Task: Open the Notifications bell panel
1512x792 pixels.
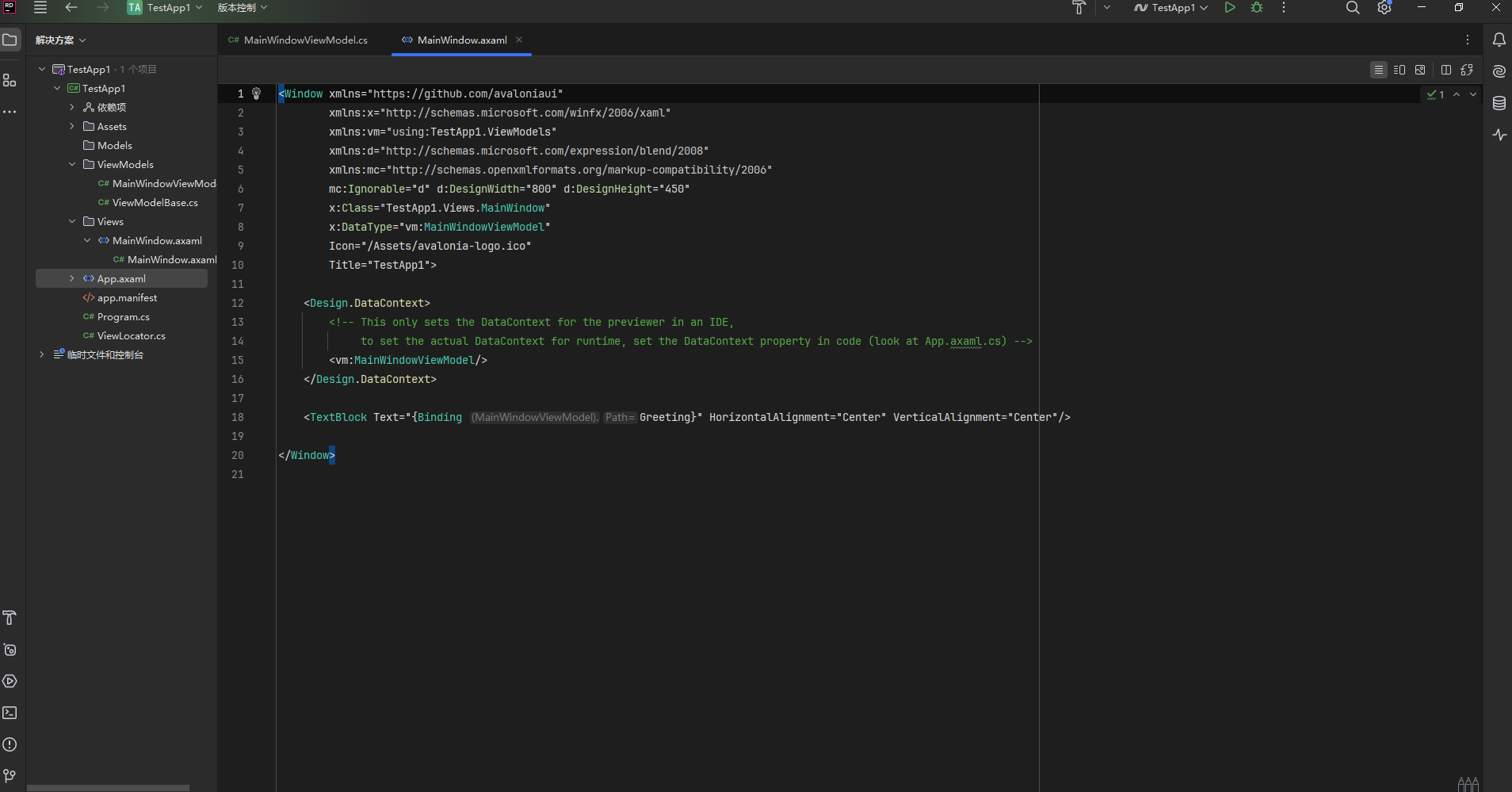Action: click(x=1499, y=40)
